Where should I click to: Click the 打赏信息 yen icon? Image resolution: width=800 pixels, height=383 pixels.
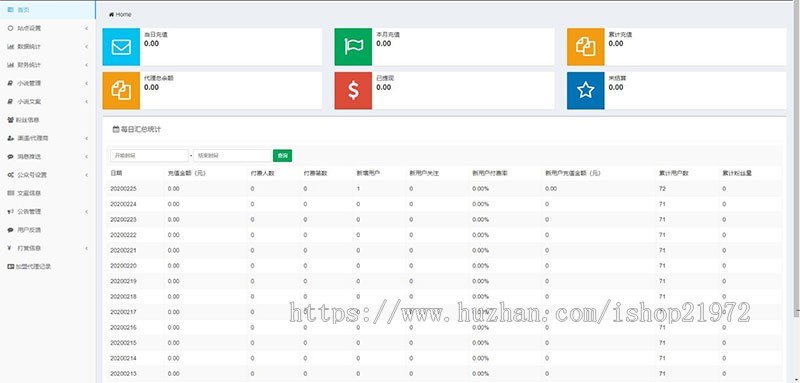[10, 248]
